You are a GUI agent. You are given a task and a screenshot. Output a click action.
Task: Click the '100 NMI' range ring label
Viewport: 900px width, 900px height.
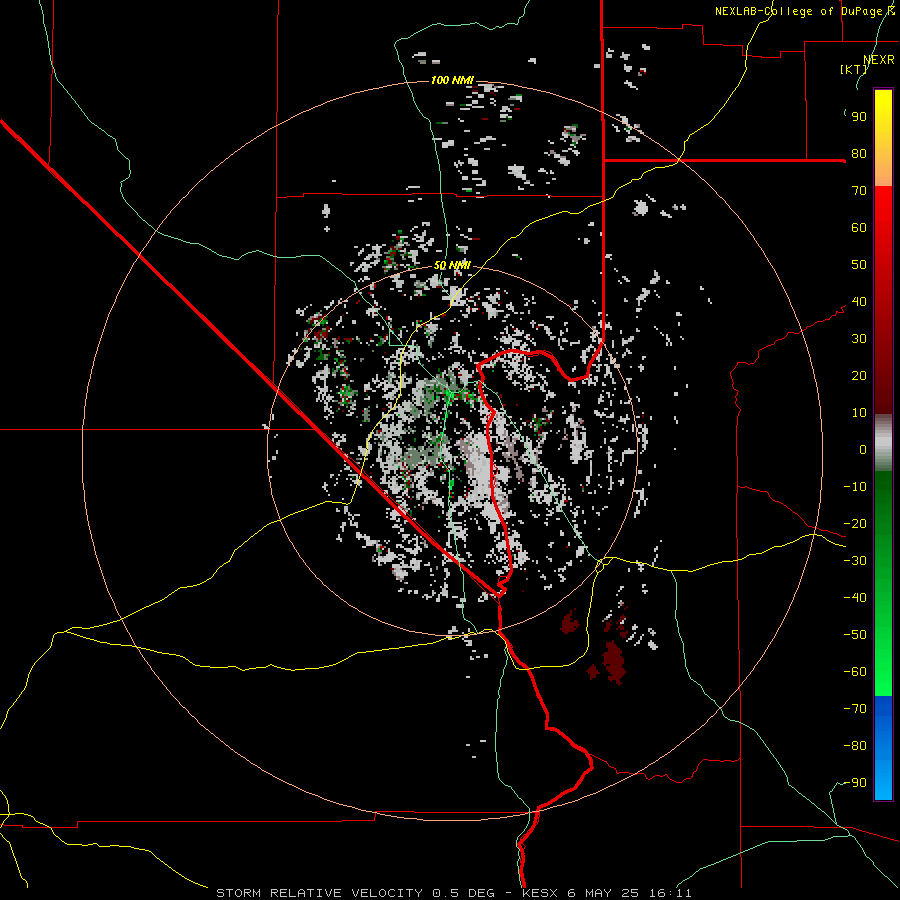pyautogui.click(x=452, y=80)
